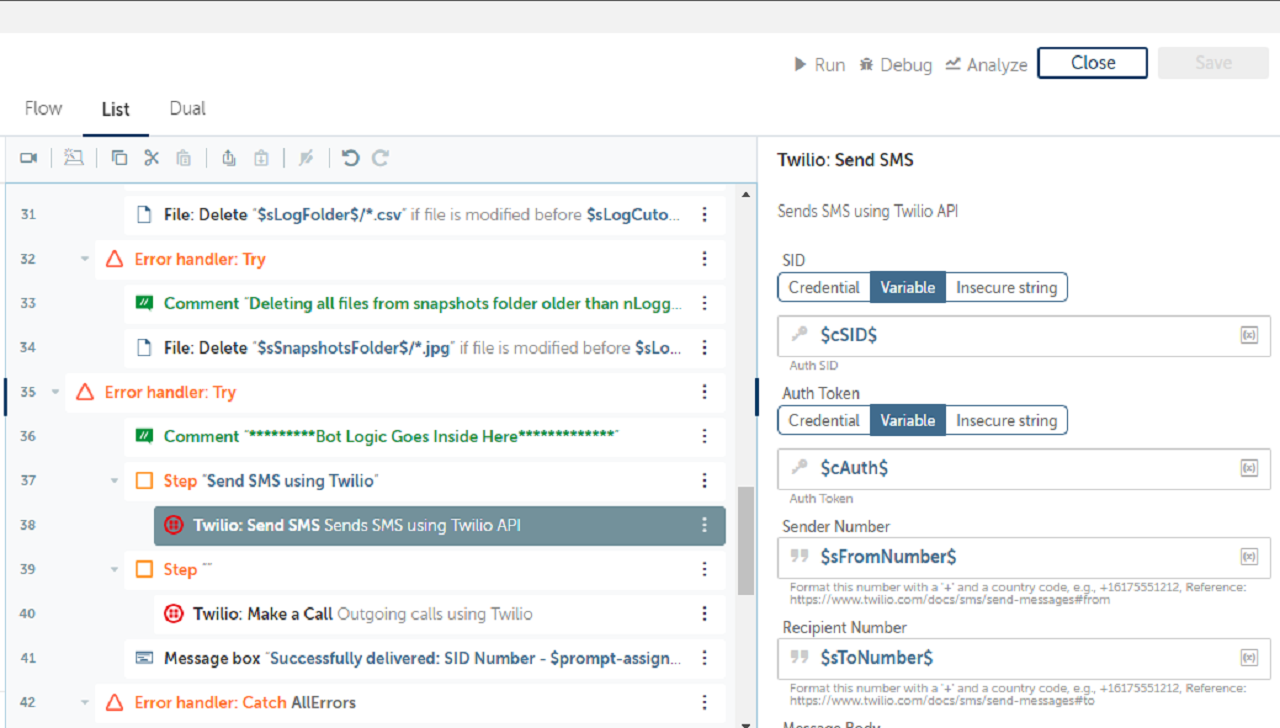The width and height of the screenshot is (1280, 728).
Task: Select Credential option under Auth Token
Action: (x=824, y=421)
